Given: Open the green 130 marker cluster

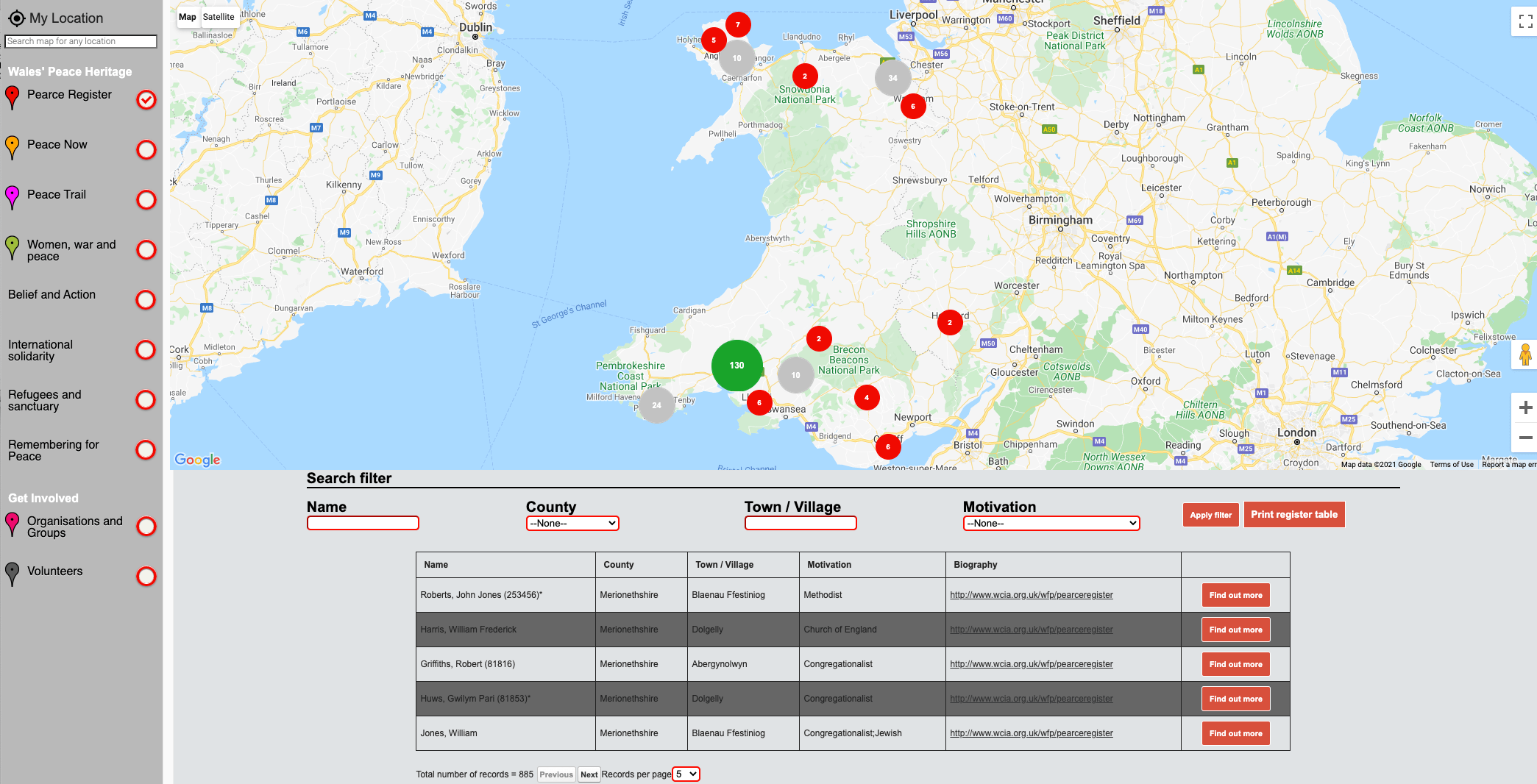Looking at the screenshot, I should [736, 366].
